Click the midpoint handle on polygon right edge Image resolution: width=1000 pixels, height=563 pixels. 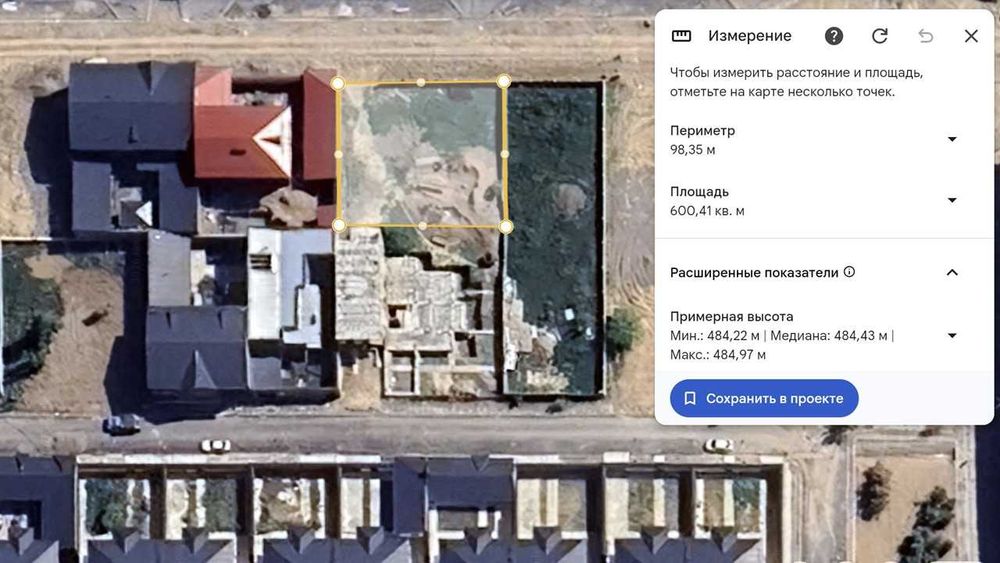(504, 154)
